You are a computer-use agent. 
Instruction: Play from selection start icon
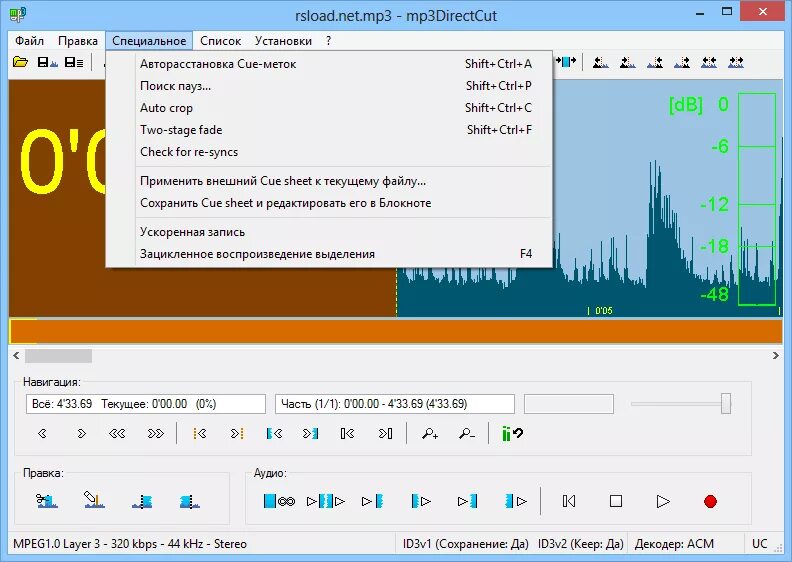421,501
